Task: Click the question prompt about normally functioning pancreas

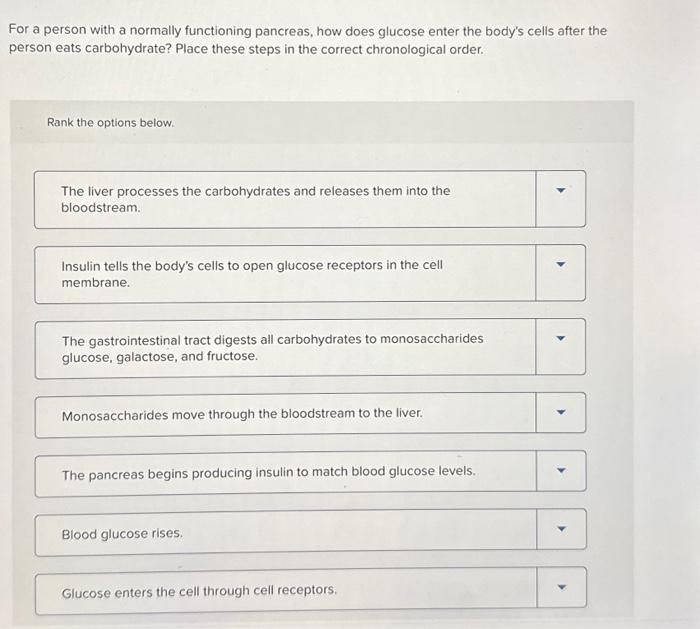Action: point(308,40)
